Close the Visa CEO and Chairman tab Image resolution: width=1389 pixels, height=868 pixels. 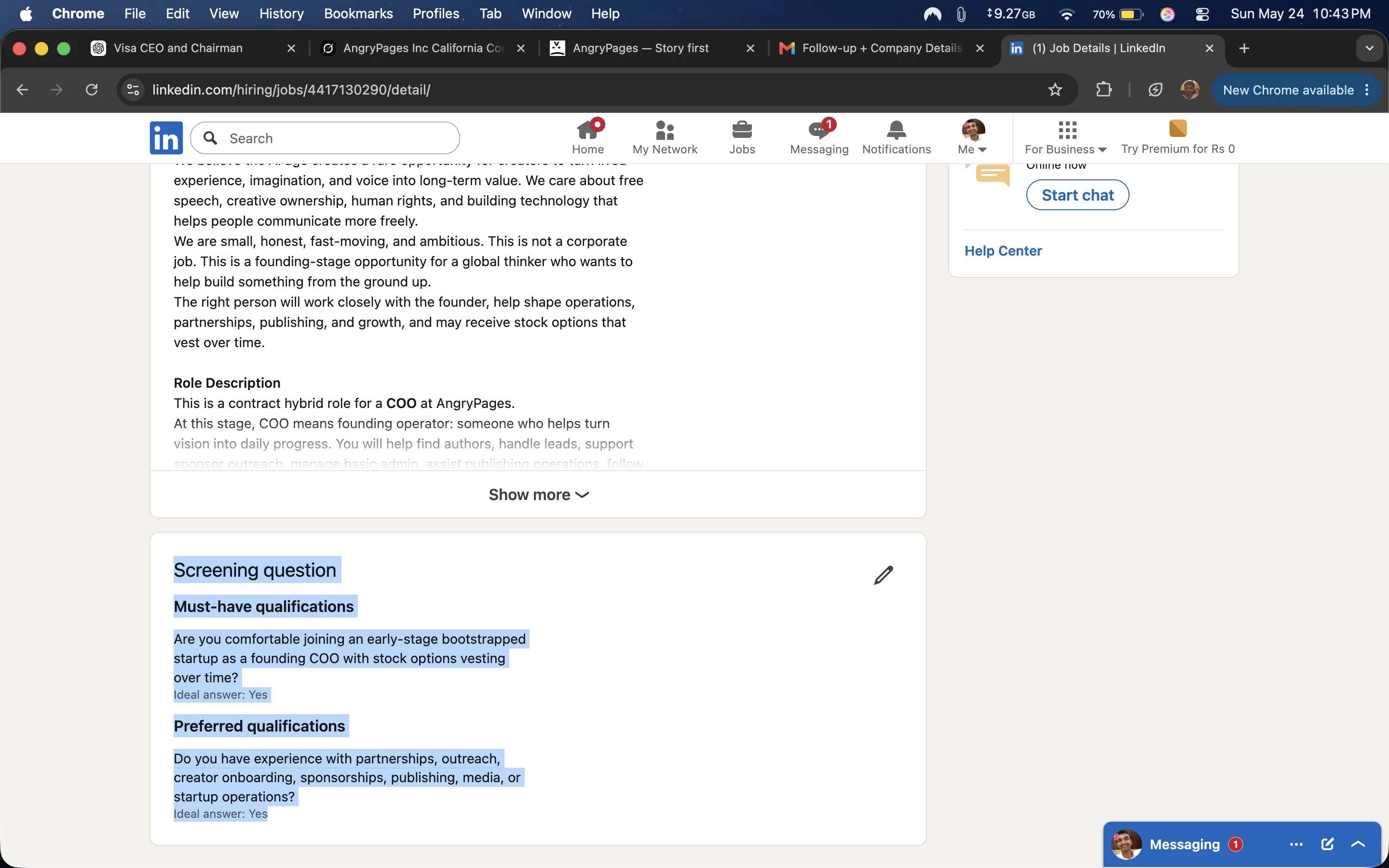pyautogui.click(x=291, y=48)
